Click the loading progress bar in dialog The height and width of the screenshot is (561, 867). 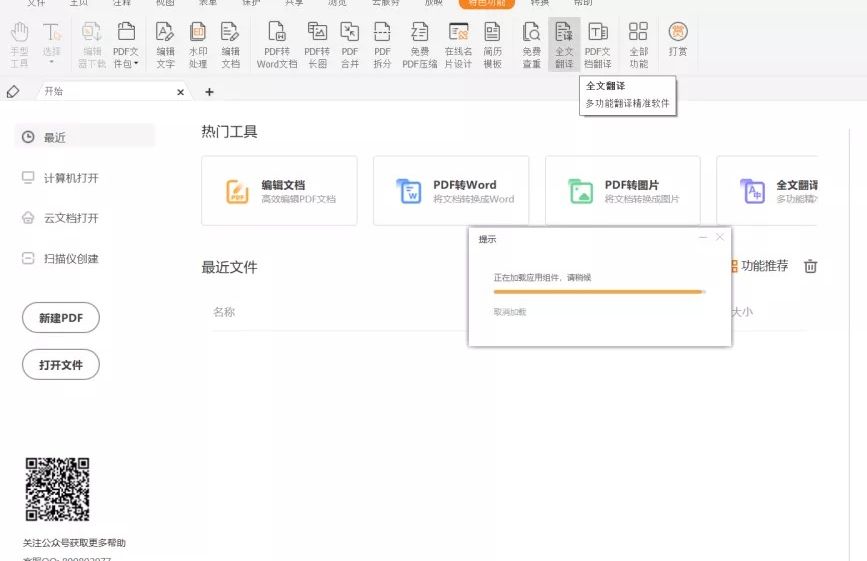[x=599, y=292]
